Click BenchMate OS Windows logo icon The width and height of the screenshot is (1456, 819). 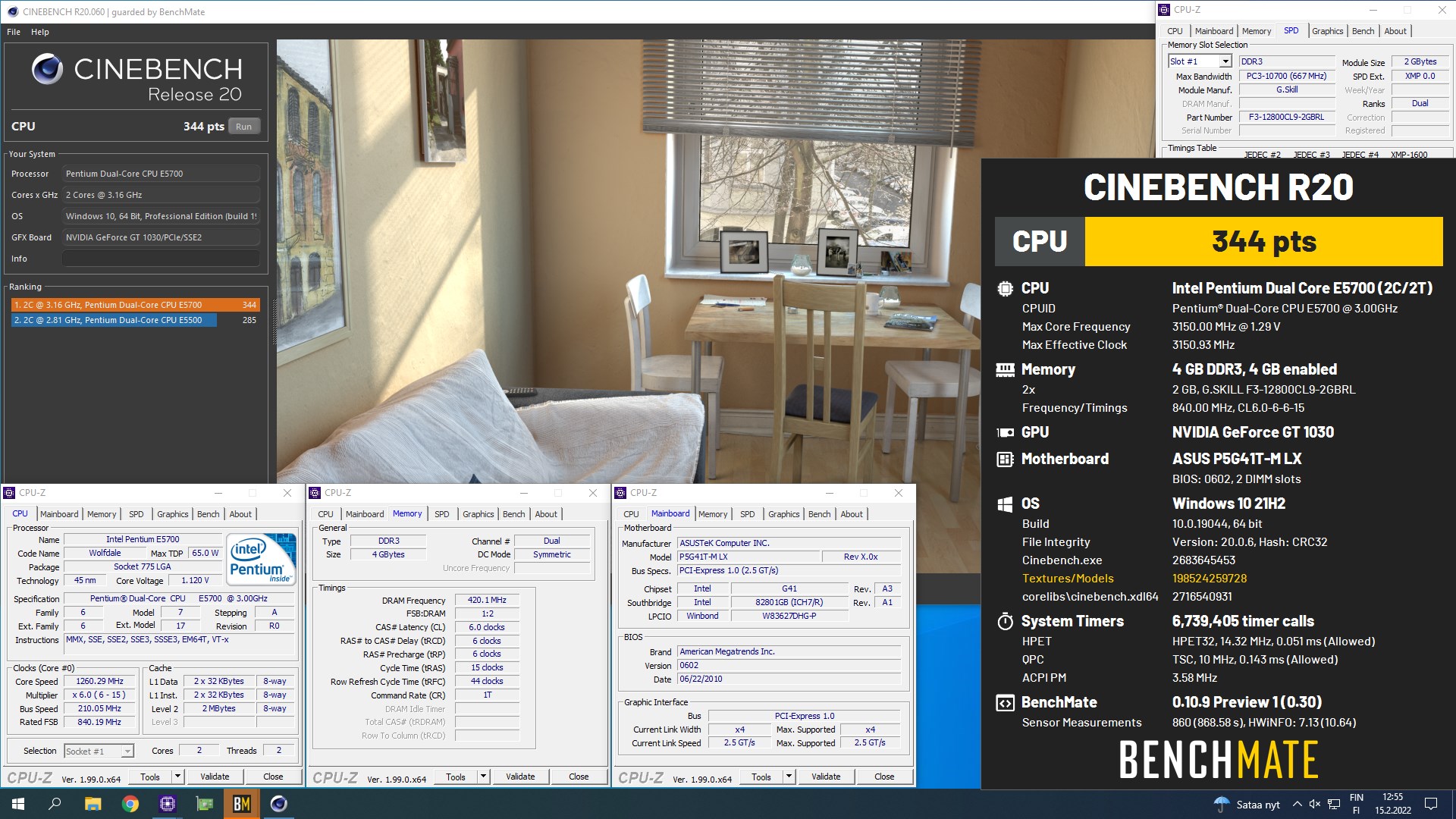[x=1005, y=504]
